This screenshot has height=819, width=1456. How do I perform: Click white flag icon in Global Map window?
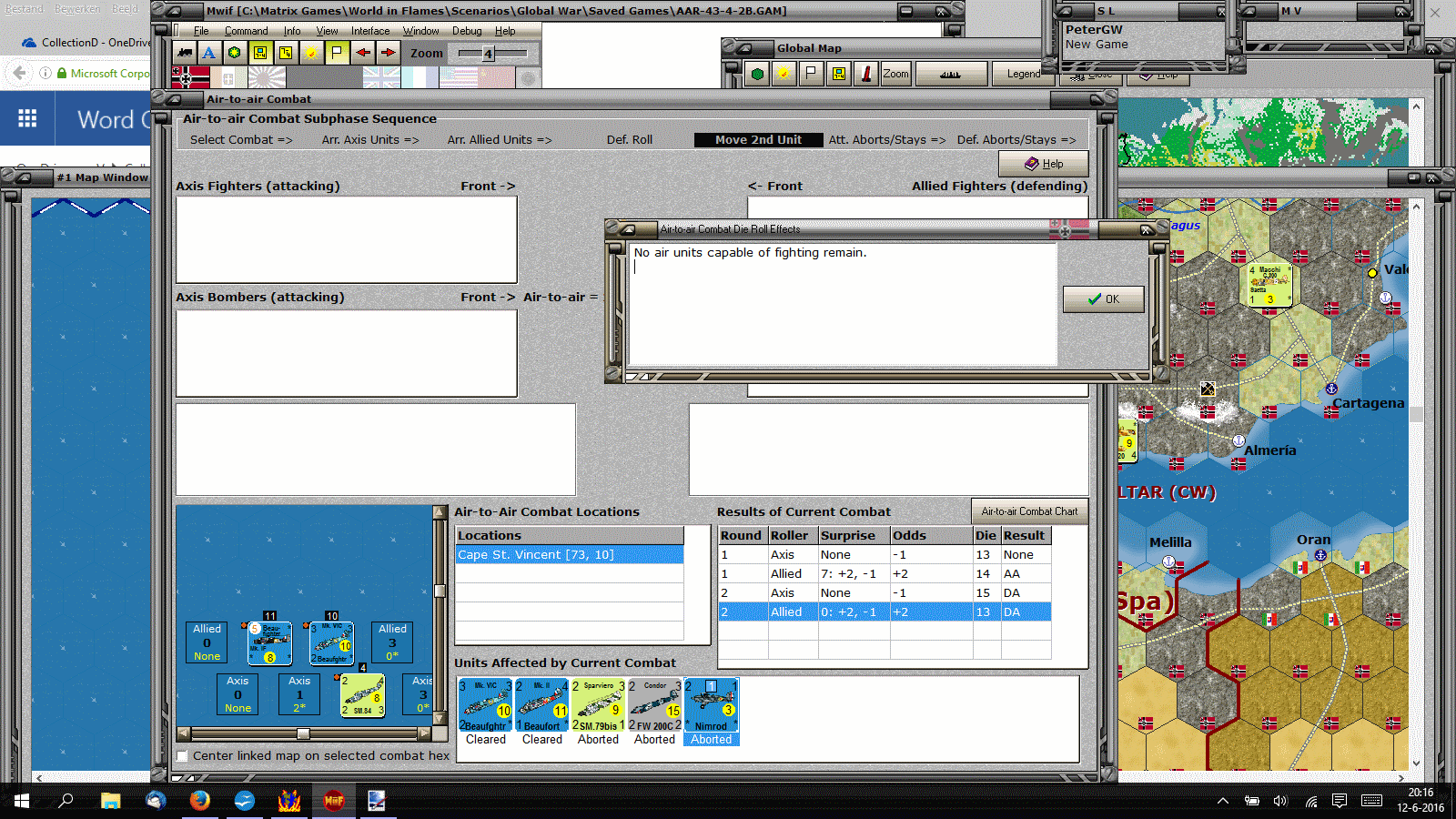click(x=811, y=74)
